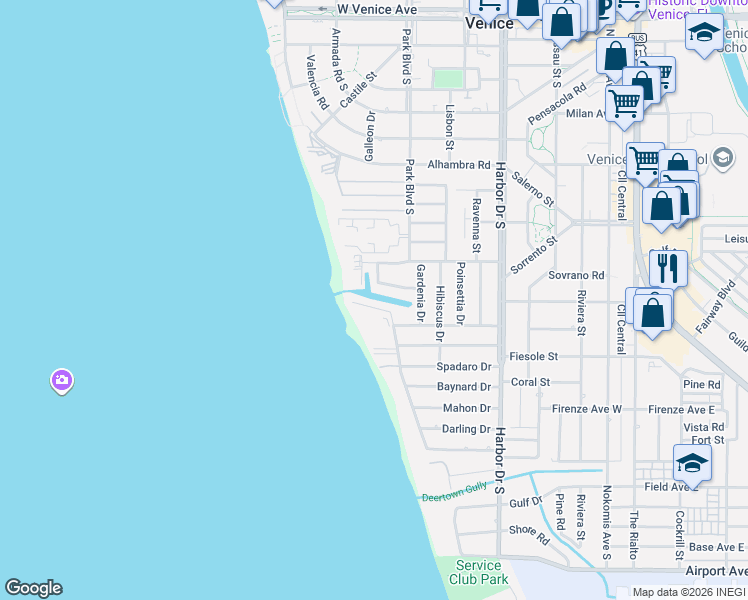Click partly visible cart marker above Venice city label
Image resolution: width=748 pixels, height=600 pixels.
(x=488, y=10)
